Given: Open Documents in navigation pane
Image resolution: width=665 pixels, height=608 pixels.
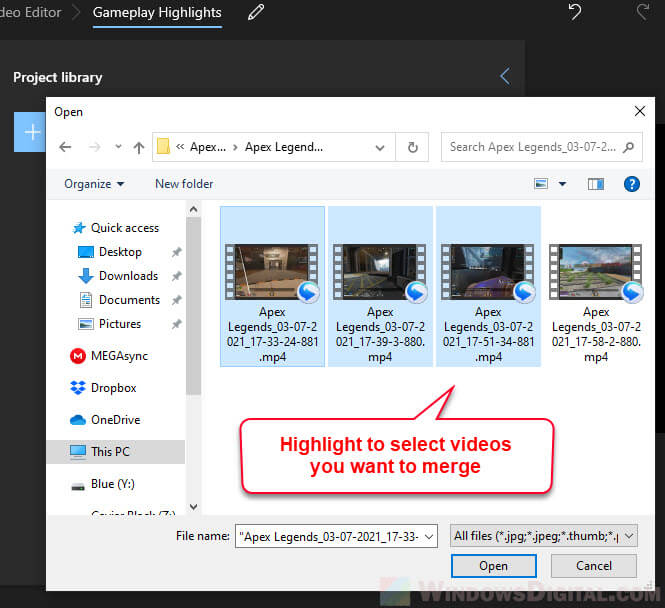Looking at the screenshot, I should pyautogui.click(x=119, y=300).
